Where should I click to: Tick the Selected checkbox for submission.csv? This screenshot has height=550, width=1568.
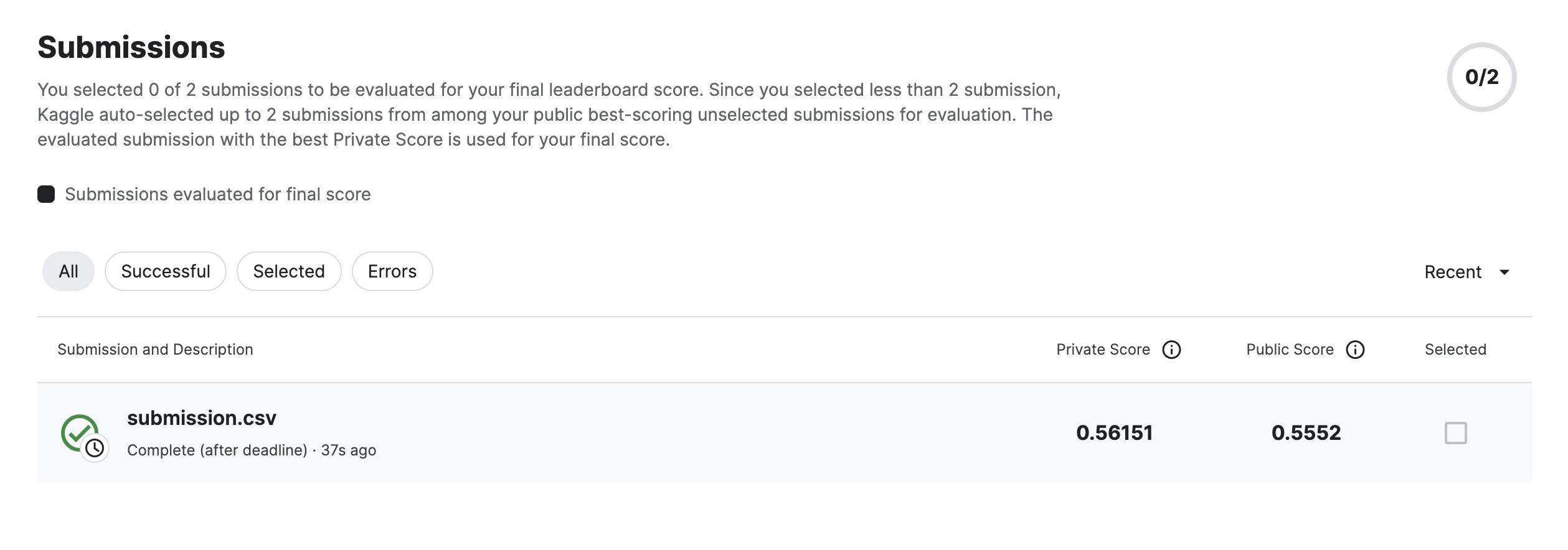click(x=1455, y=433)
